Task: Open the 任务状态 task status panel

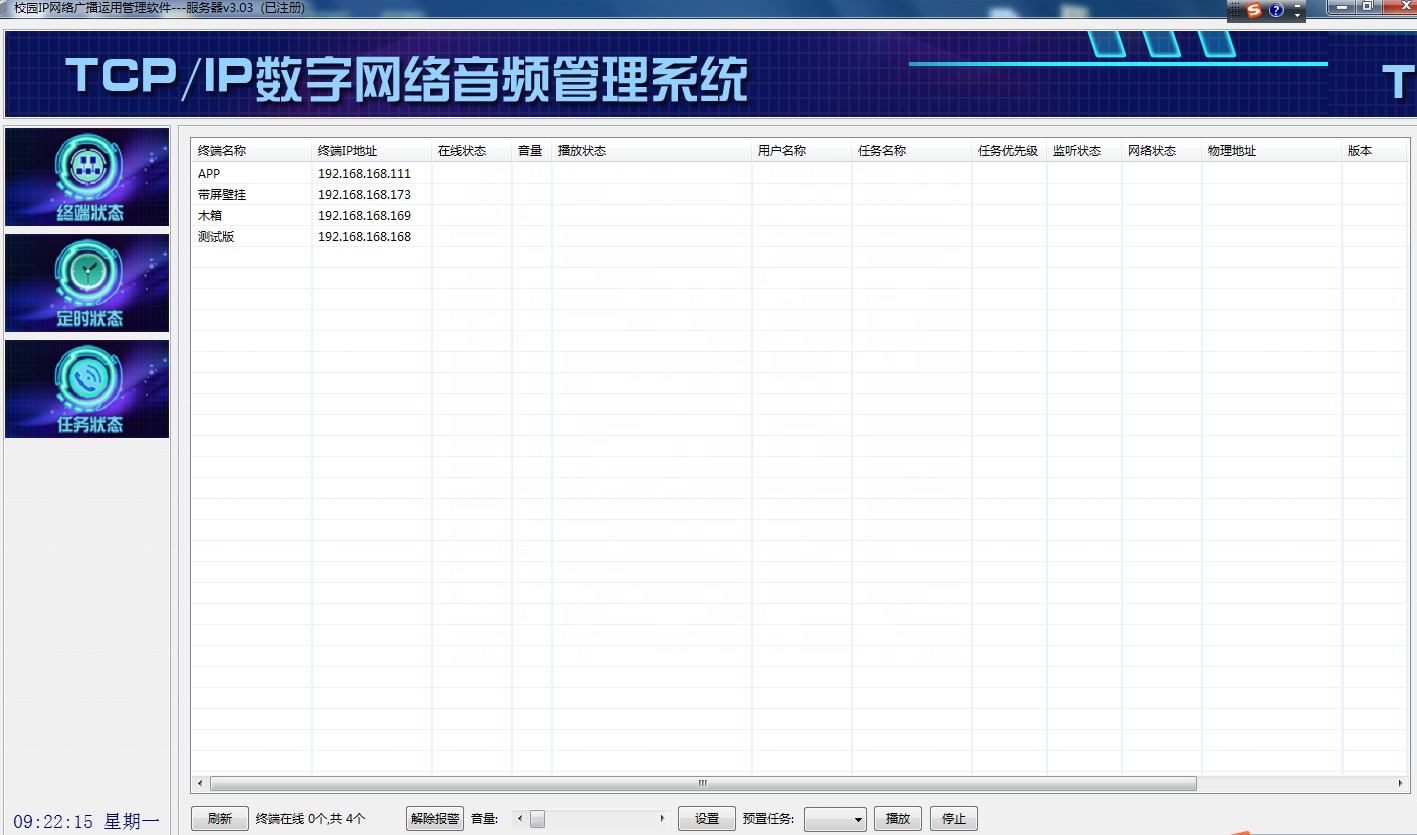Action: (x=87, y=389)
